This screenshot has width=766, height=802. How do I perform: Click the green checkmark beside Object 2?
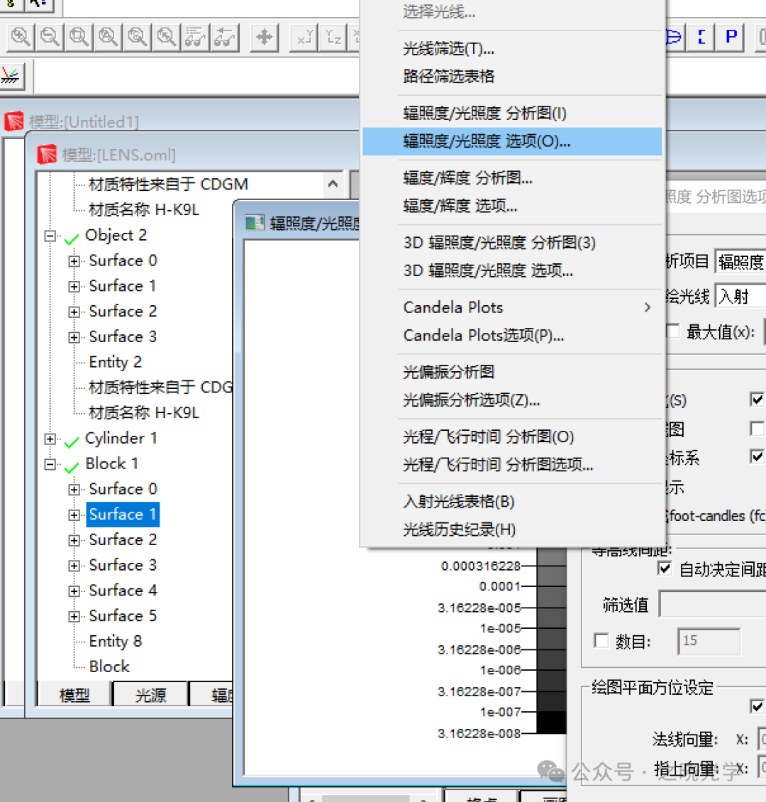pyautogui.click(x=72, y=238)
